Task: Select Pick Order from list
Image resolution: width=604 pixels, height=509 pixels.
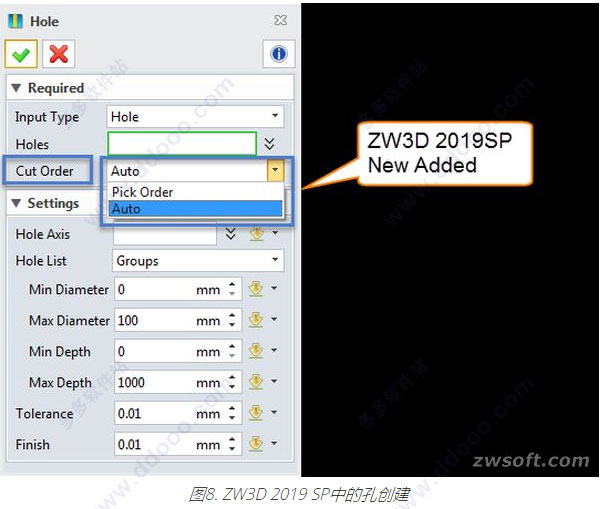Action: (x=195, y=192)
